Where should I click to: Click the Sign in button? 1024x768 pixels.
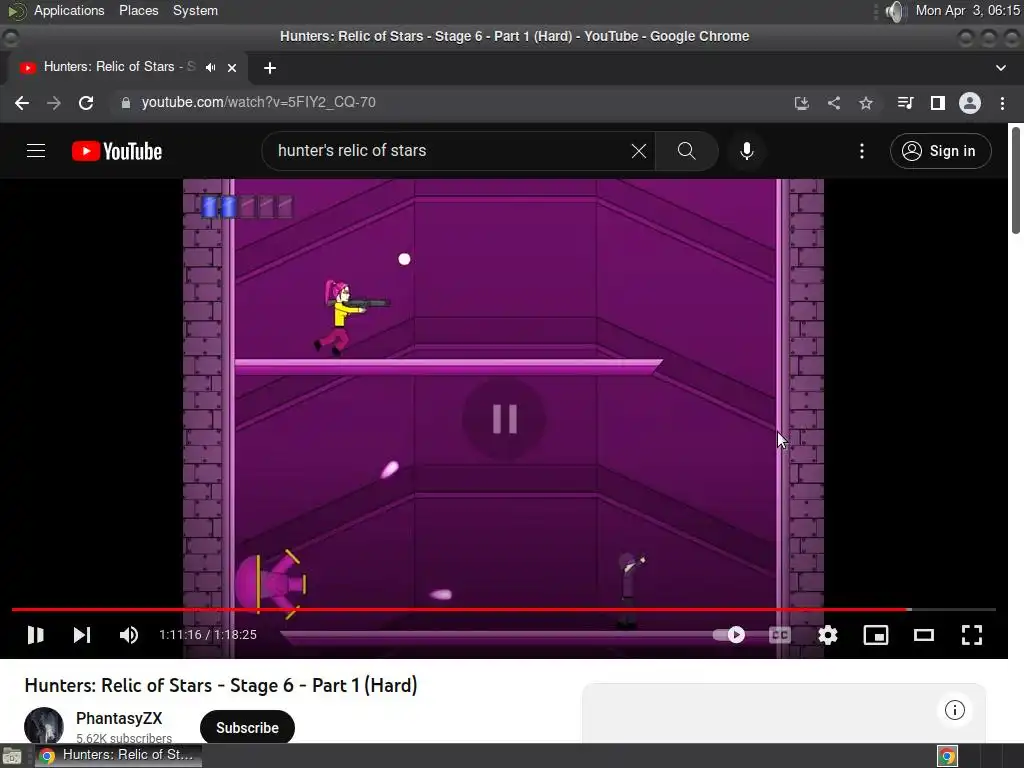point(940,151)
